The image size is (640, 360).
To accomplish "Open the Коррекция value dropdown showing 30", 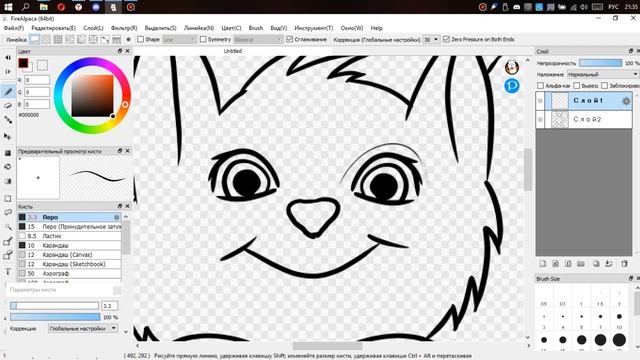I will tap(431, 40).
